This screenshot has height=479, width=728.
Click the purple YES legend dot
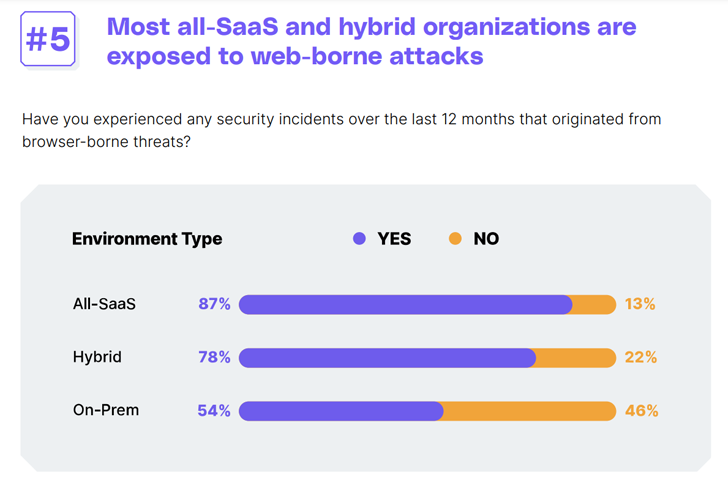(360, 239)
